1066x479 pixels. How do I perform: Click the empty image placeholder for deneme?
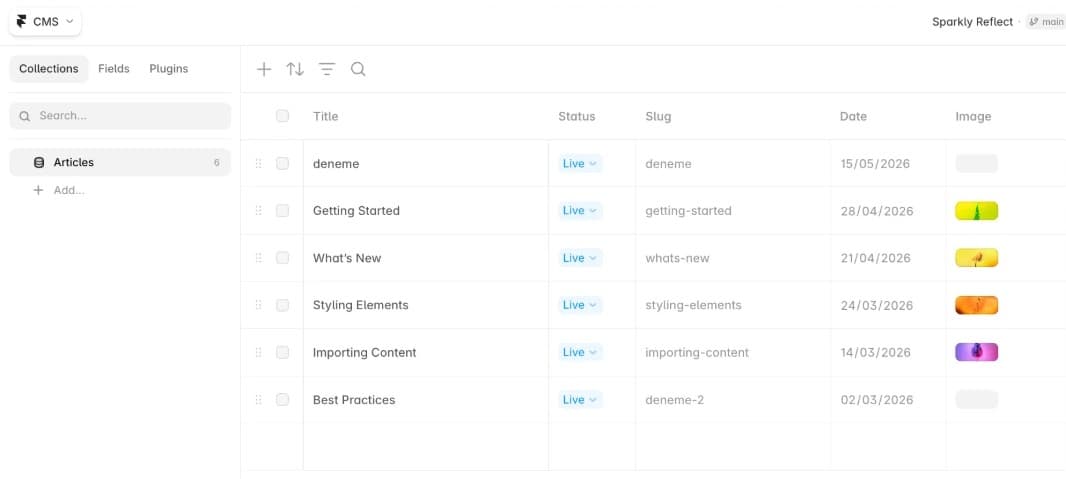point(976,164)
